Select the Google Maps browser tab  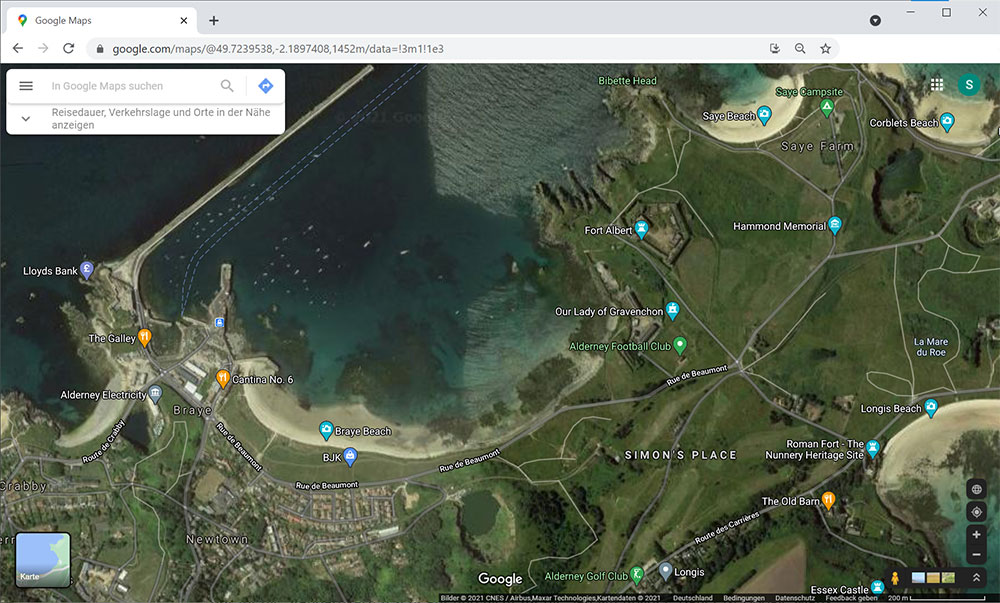point(100,20)
